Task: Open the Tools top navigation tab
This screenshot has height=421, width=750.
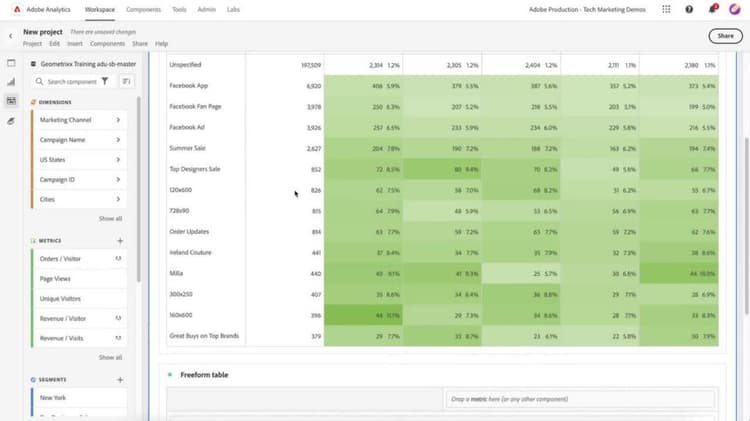Action: click(179, 10)
